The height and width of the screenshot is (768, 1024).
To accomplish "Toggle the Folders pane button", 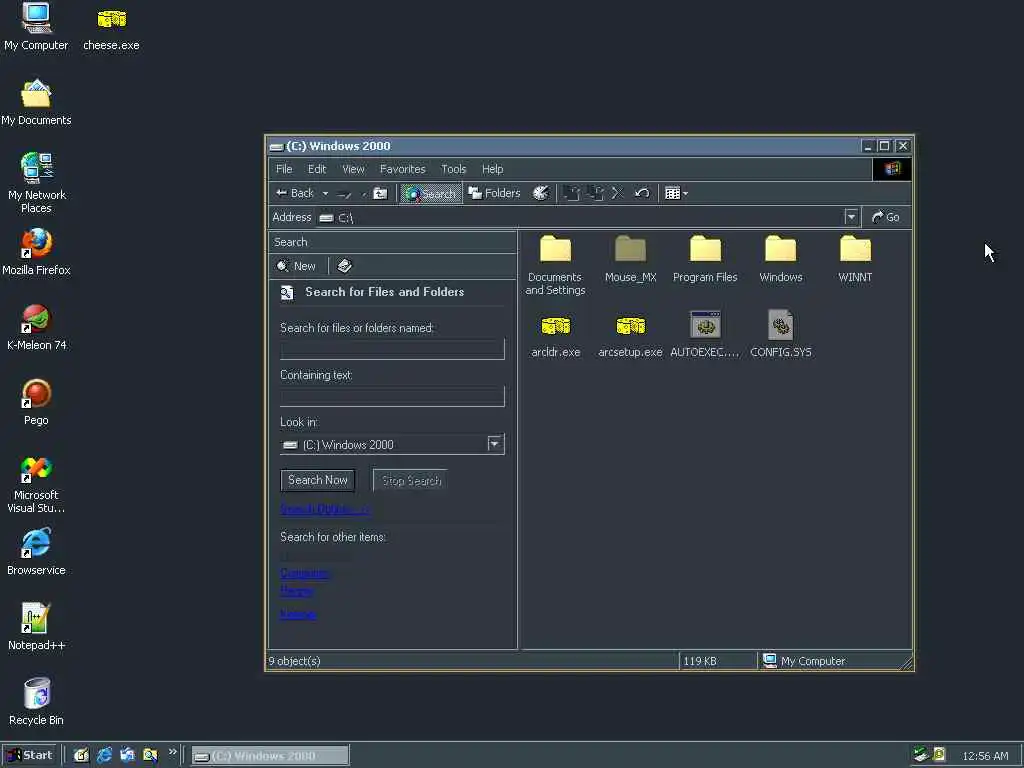I will pyautogui.click(x=494, y=193).
